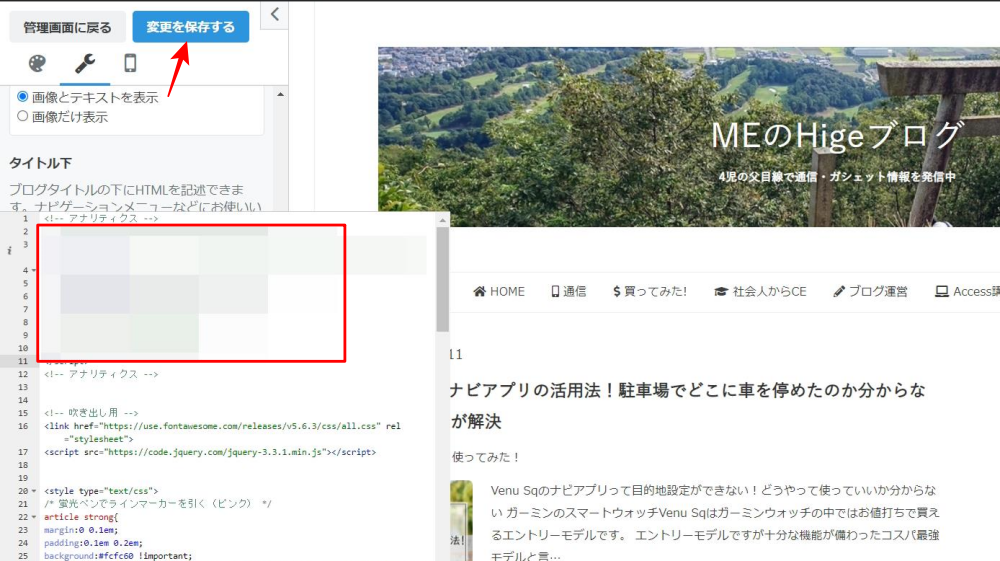Open 社会人からCE navigation link

coord(760,291)
